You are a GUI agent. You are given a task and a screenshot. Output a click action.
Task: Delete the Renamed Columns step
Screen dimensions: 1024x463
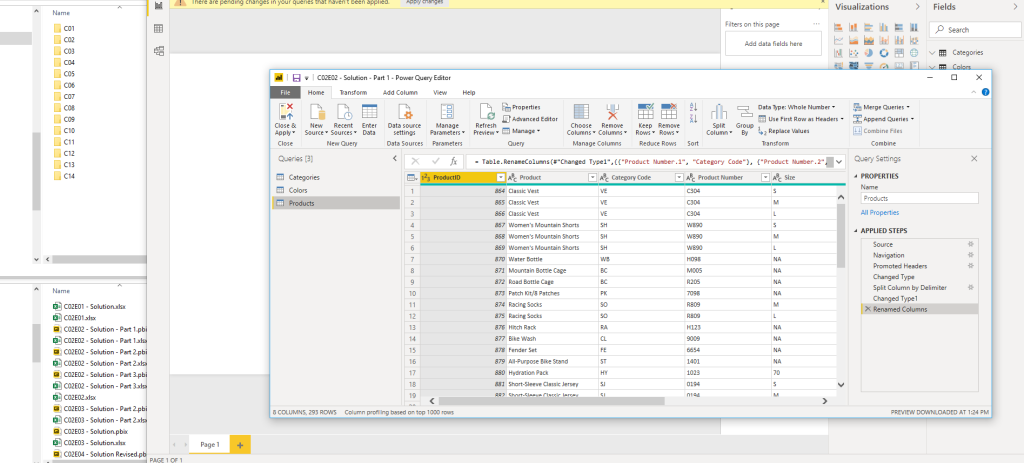pyautogui.click(x=866, y=310)
